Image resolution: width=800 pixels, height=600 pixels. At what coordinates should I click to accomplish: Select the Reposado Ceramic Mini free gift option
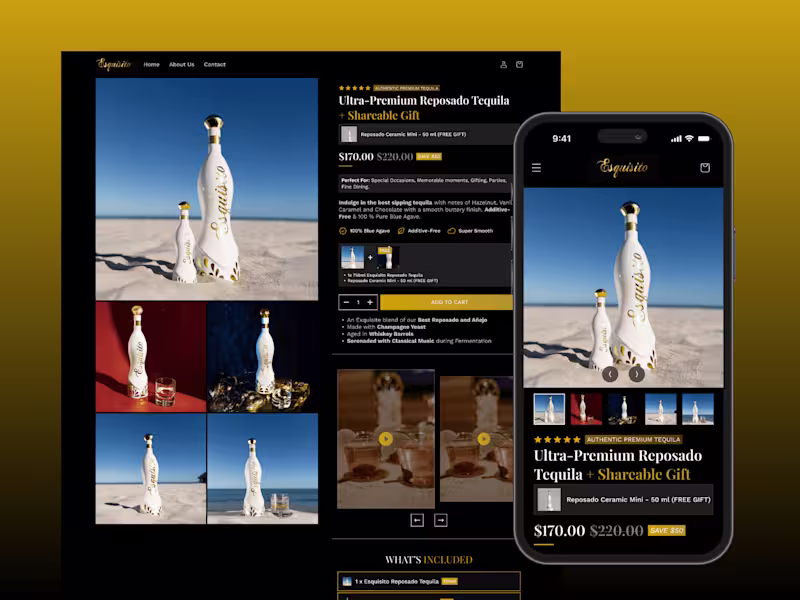click(x=428, y=135)
